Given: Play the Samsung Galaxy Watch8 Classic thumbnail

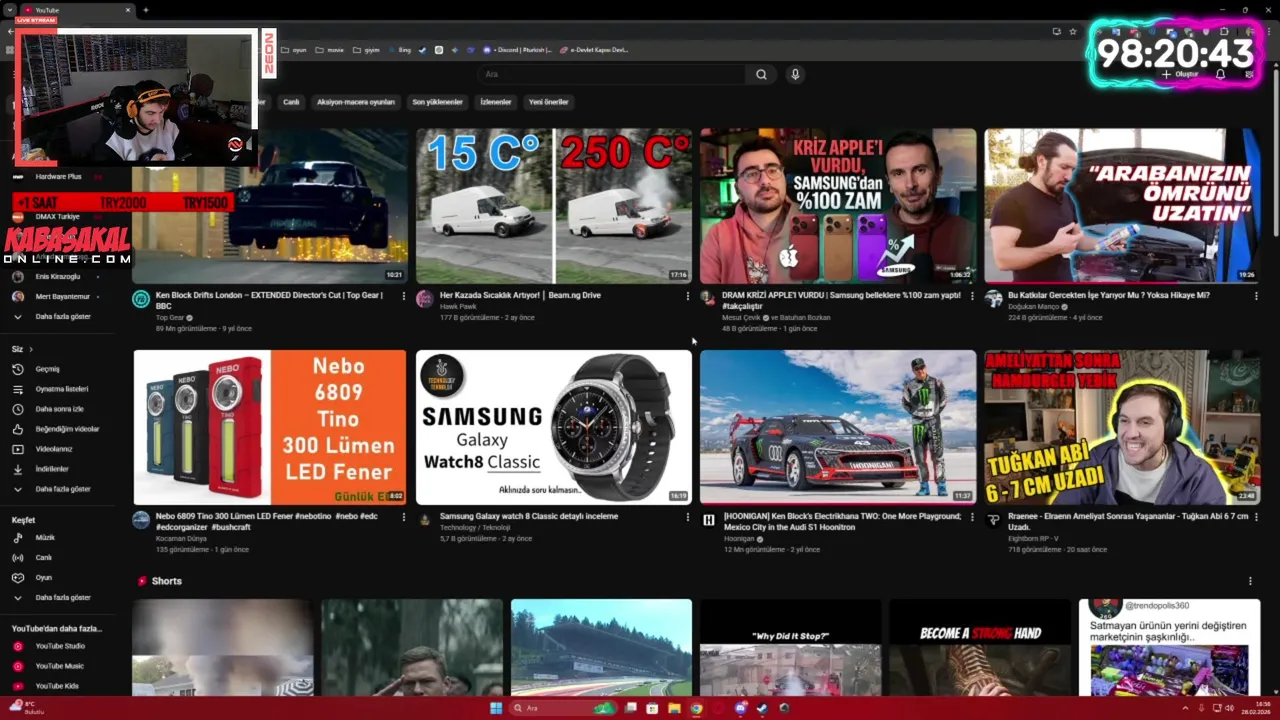Looking at the screenshot, I should [x=554, y=427].
